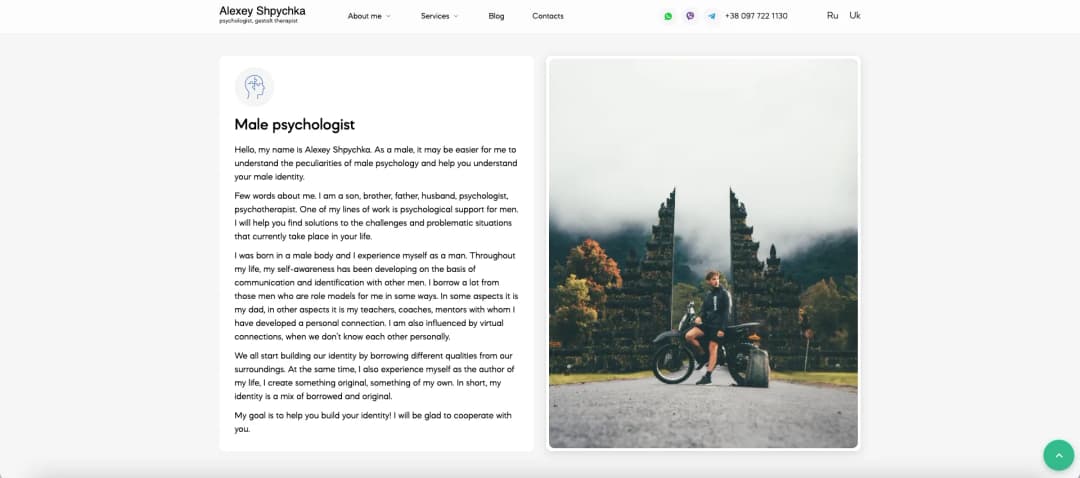Call phone number +38 097 722 1130
Viewport: 1080px width, 478px height.
pyautogui.click(x=756, y=16)
